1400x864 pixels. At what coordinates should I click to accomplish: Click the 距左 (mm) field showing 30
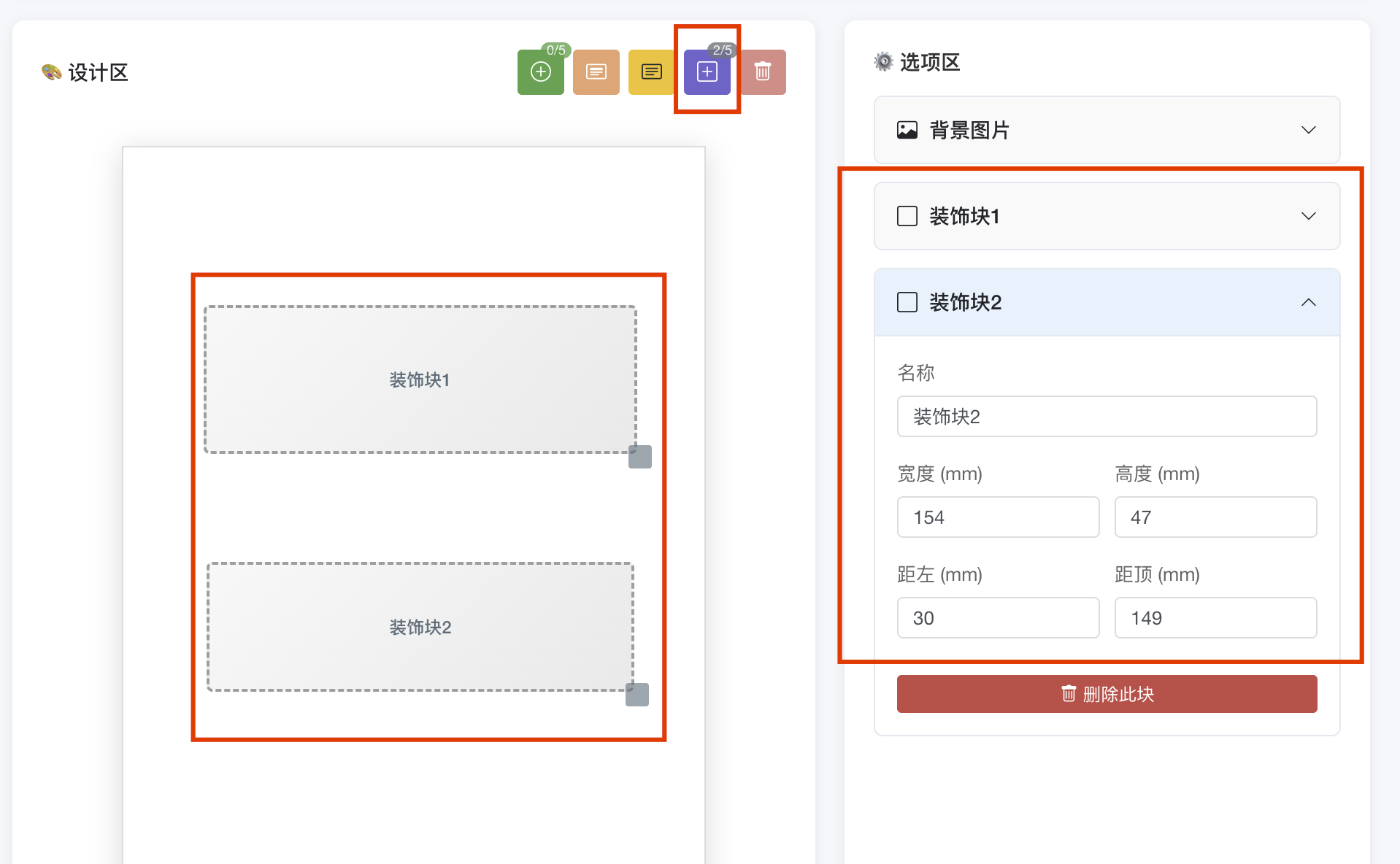[998, 617]
